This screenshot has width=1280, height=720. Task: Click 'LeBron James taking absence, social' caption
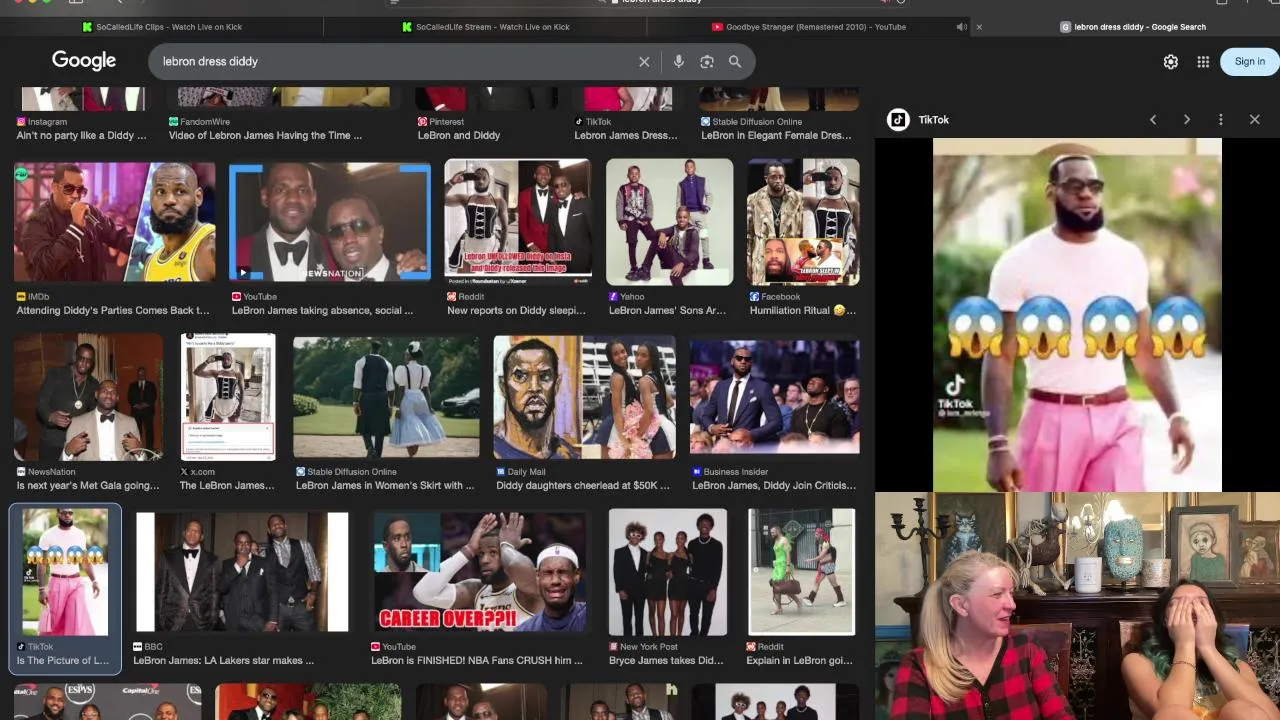tap(322, 310)
